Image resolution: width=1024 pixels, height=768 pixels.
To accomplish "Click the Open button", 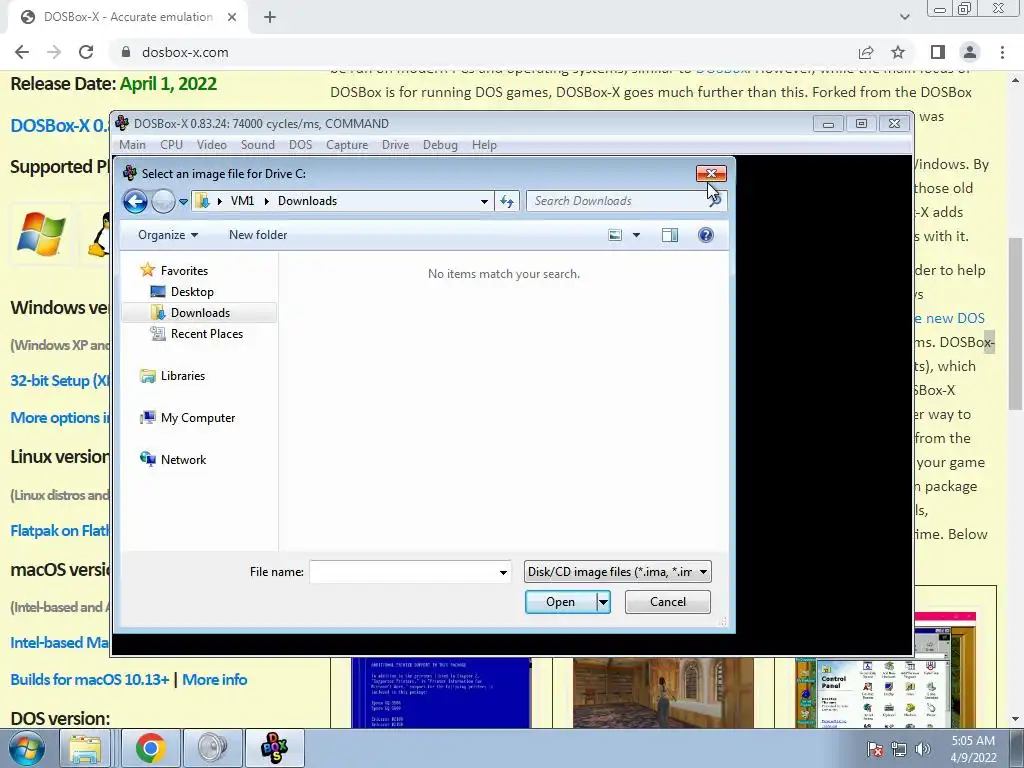I will pyautogui.click(x=561, y=602).
